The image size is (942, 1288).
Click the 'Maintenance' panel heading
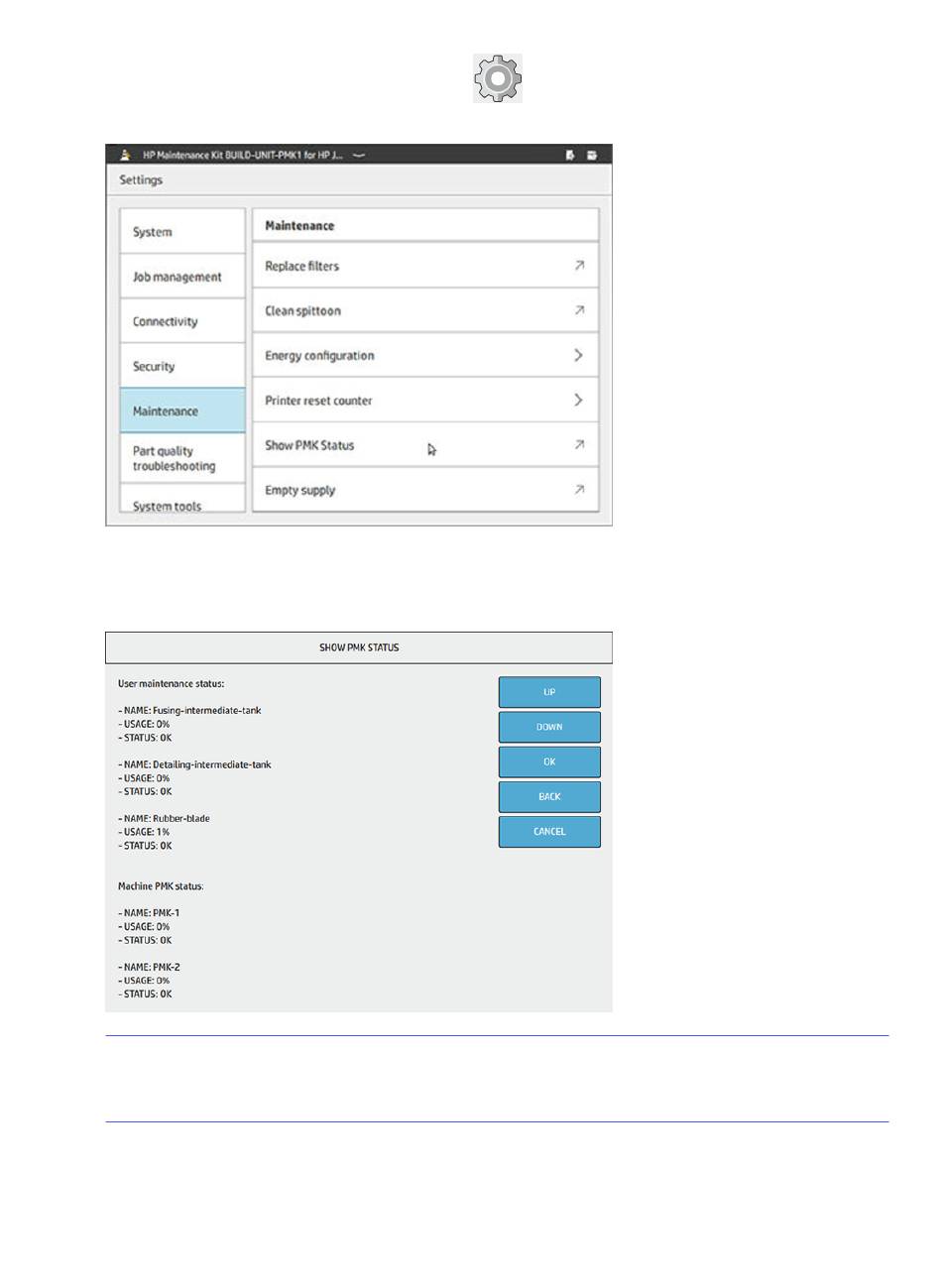pos(299,225)
